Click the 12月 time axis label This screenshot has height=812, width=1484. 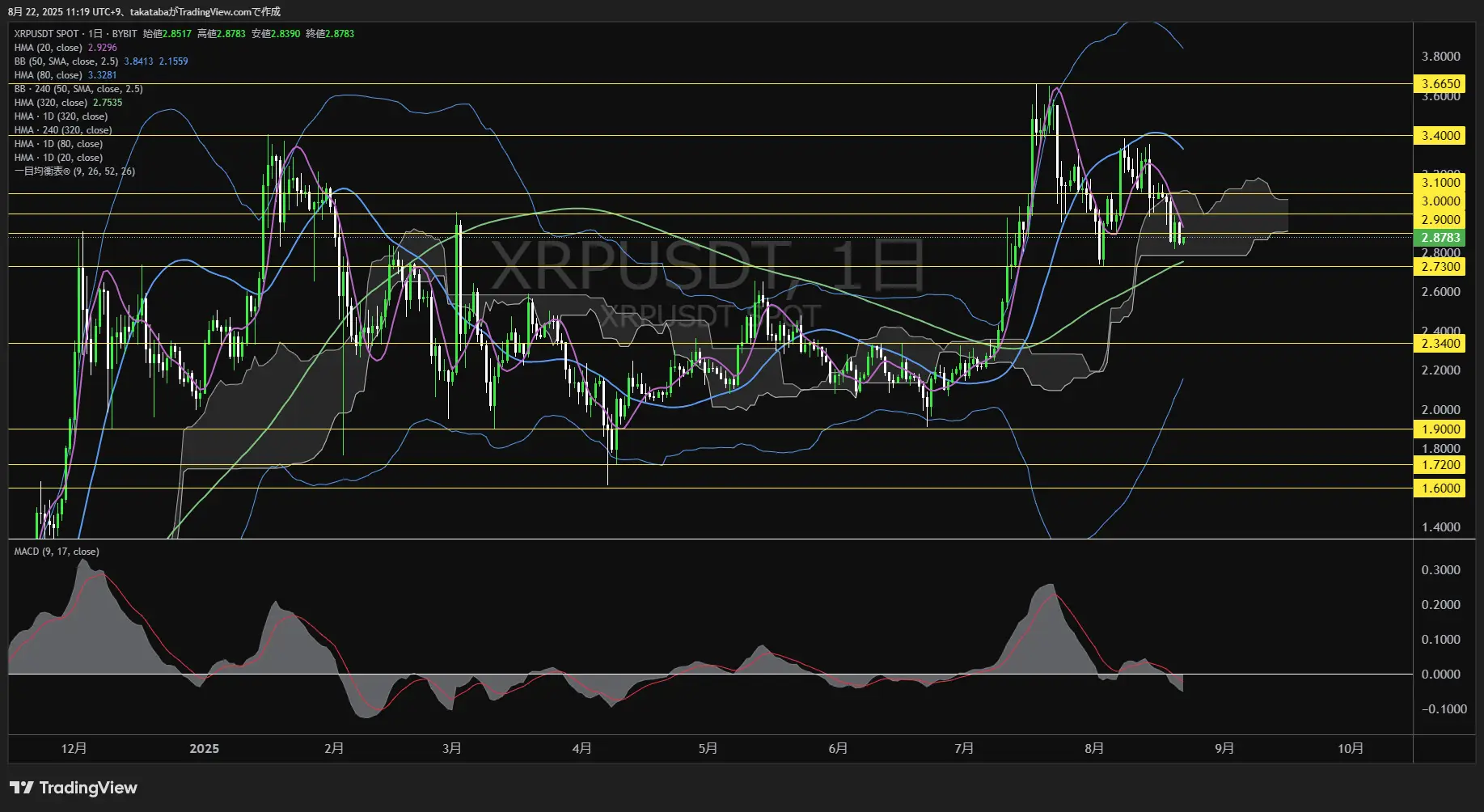pyautogui.click(x=74, y=748)
